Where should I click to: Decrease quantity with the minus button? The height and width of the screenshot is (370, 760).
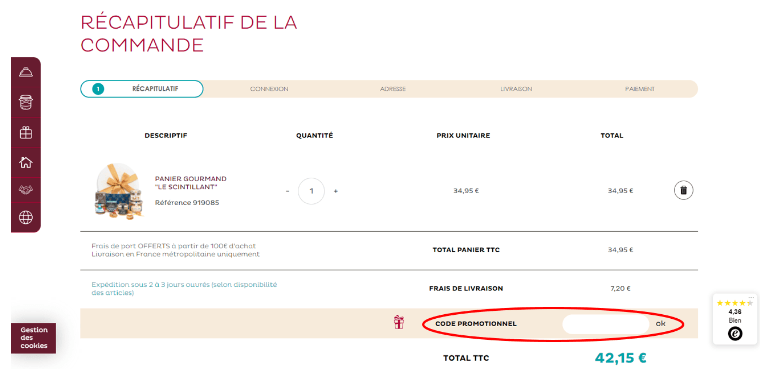[x=287, y=191]
